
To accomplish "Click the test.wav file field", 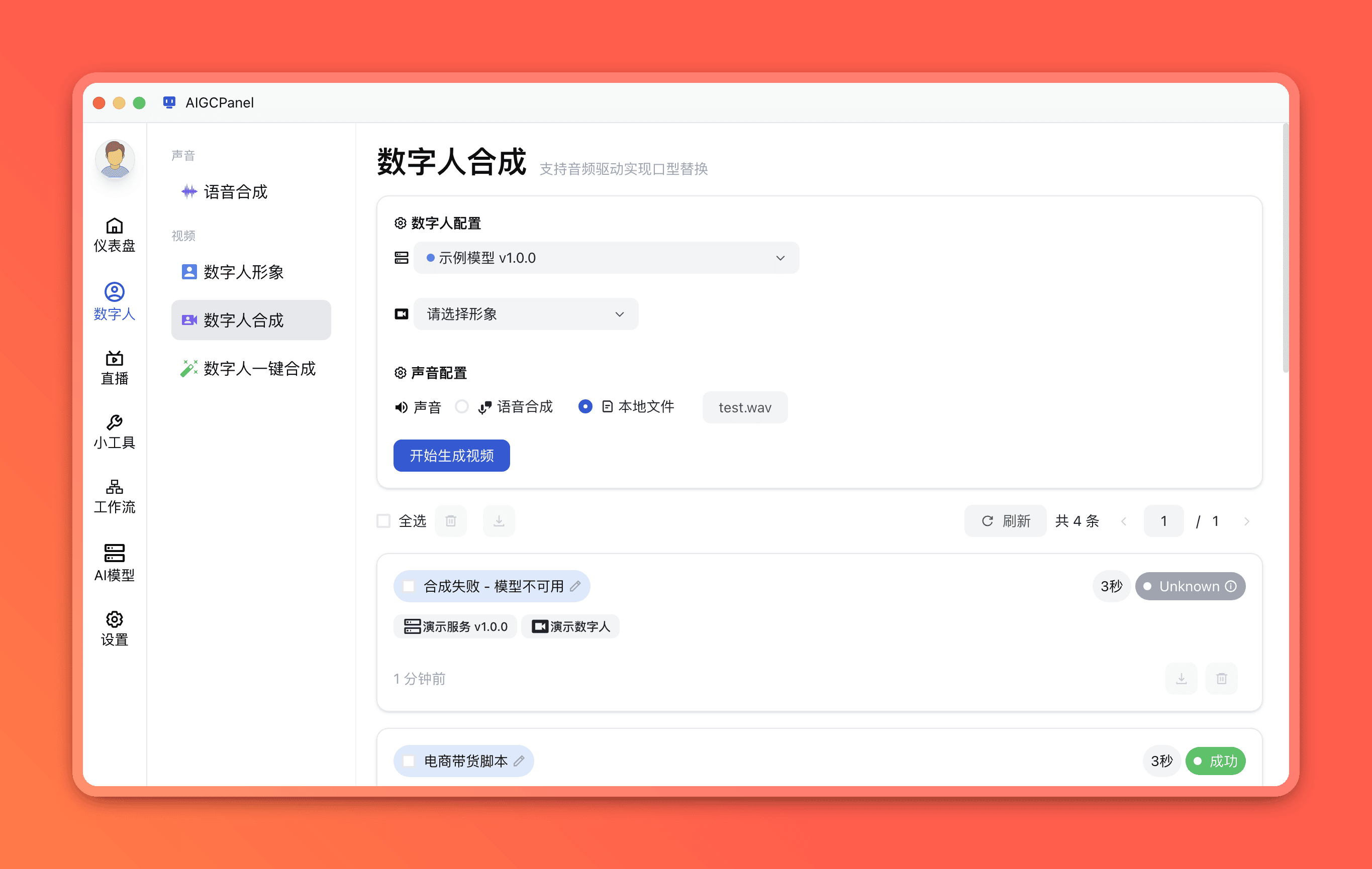I will (x=745, y=407).
